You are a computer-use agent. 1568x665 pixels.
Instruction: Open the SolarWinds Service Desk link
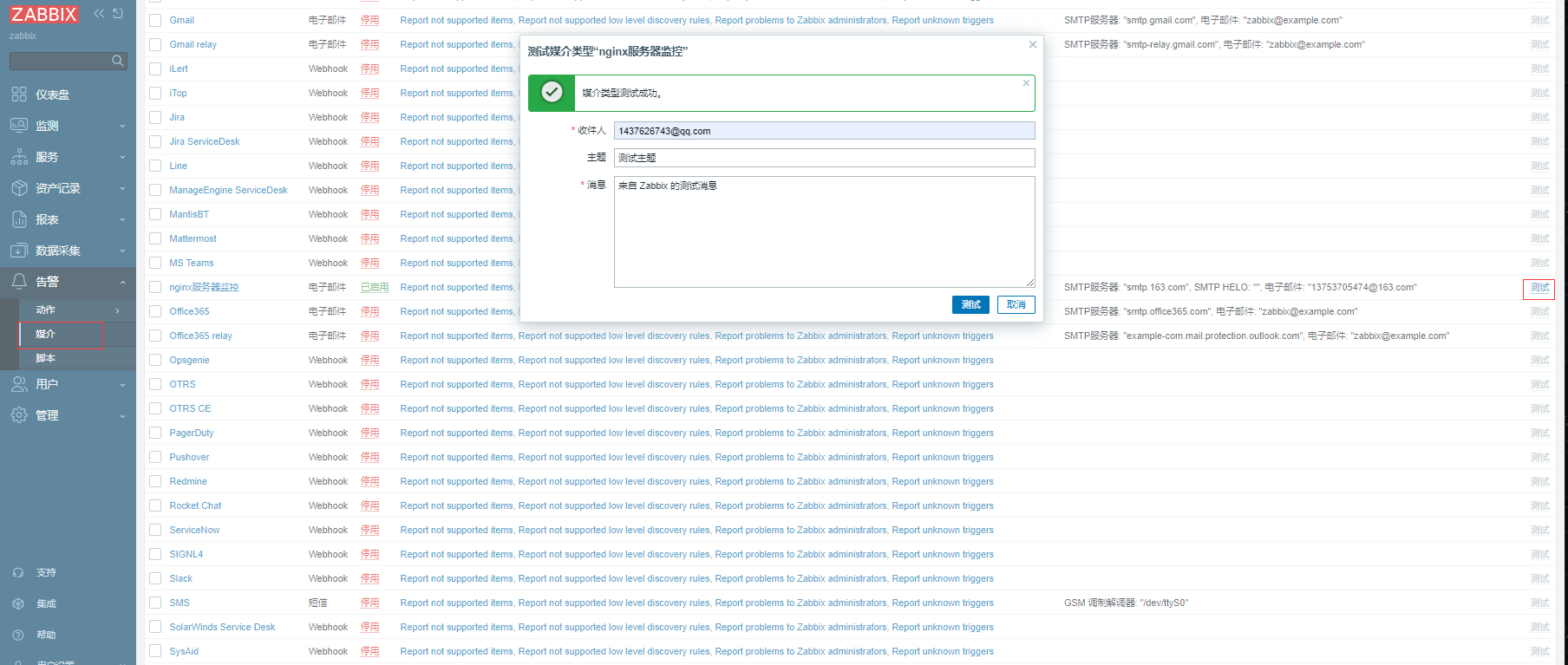(x=222, y=627)
